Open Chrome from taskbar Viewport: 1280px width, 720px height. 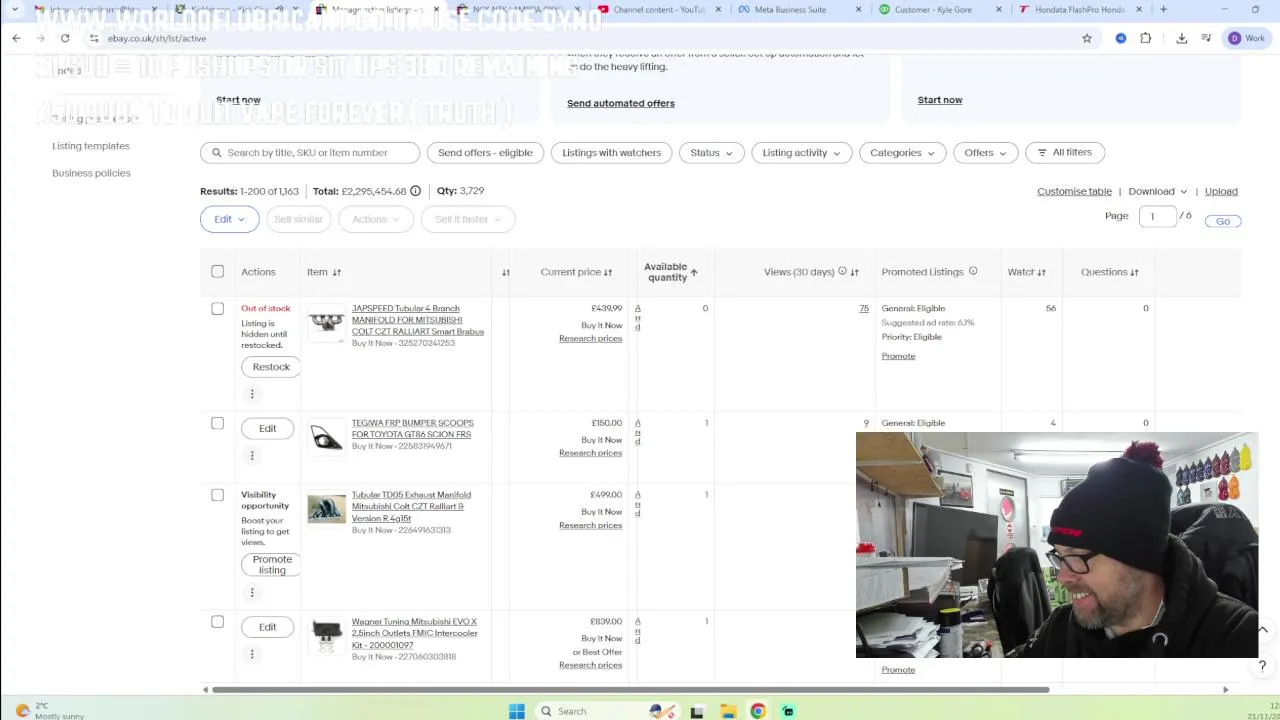tap(758, 711)
